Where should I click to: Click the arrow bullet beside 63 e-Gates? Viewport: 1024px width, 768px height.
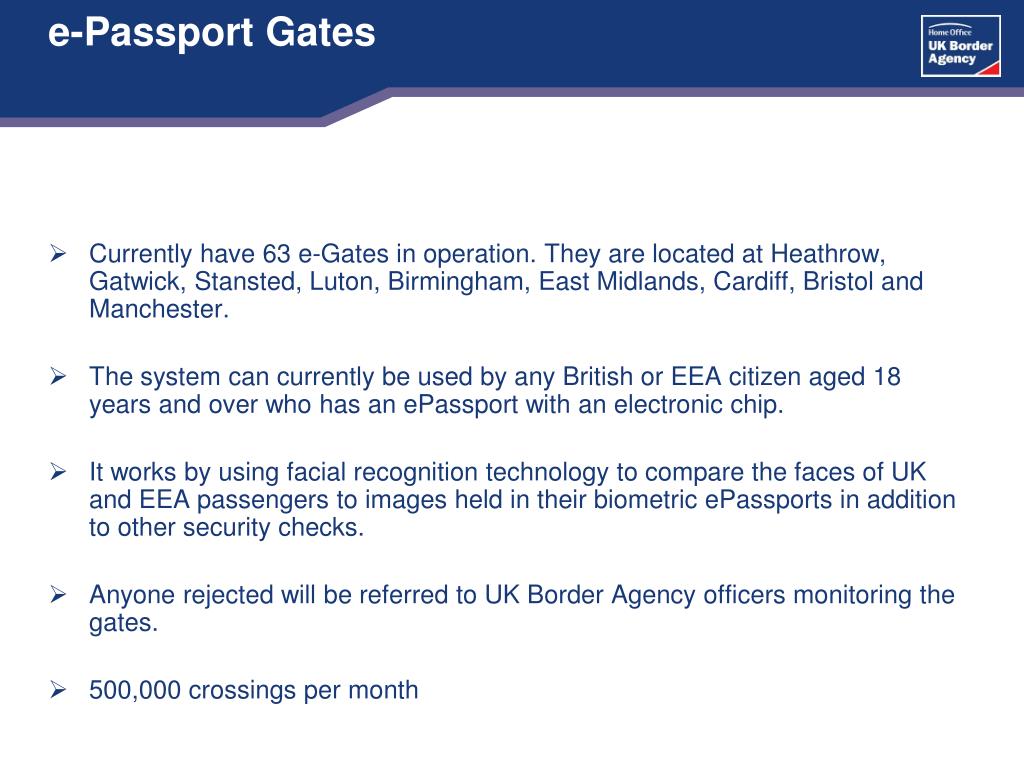click(x=58, y=253)
